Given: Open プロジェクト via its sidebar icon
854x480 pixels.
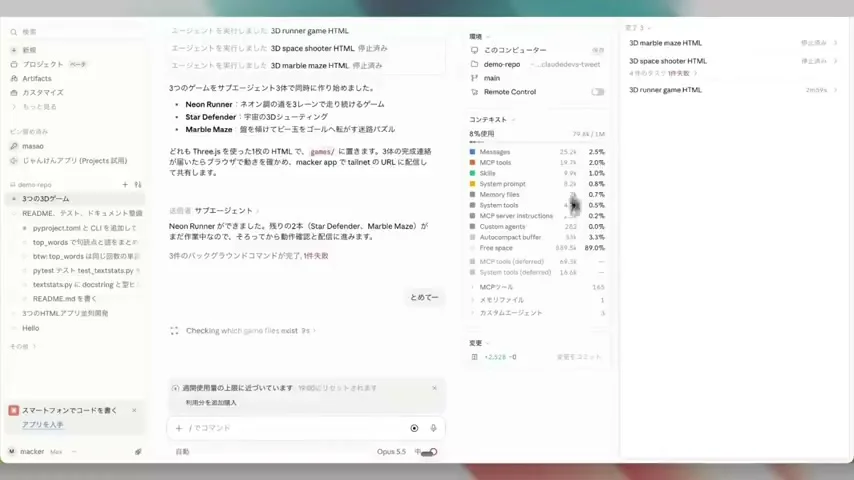Looking at the screenshot, I should tap(14, 64).
